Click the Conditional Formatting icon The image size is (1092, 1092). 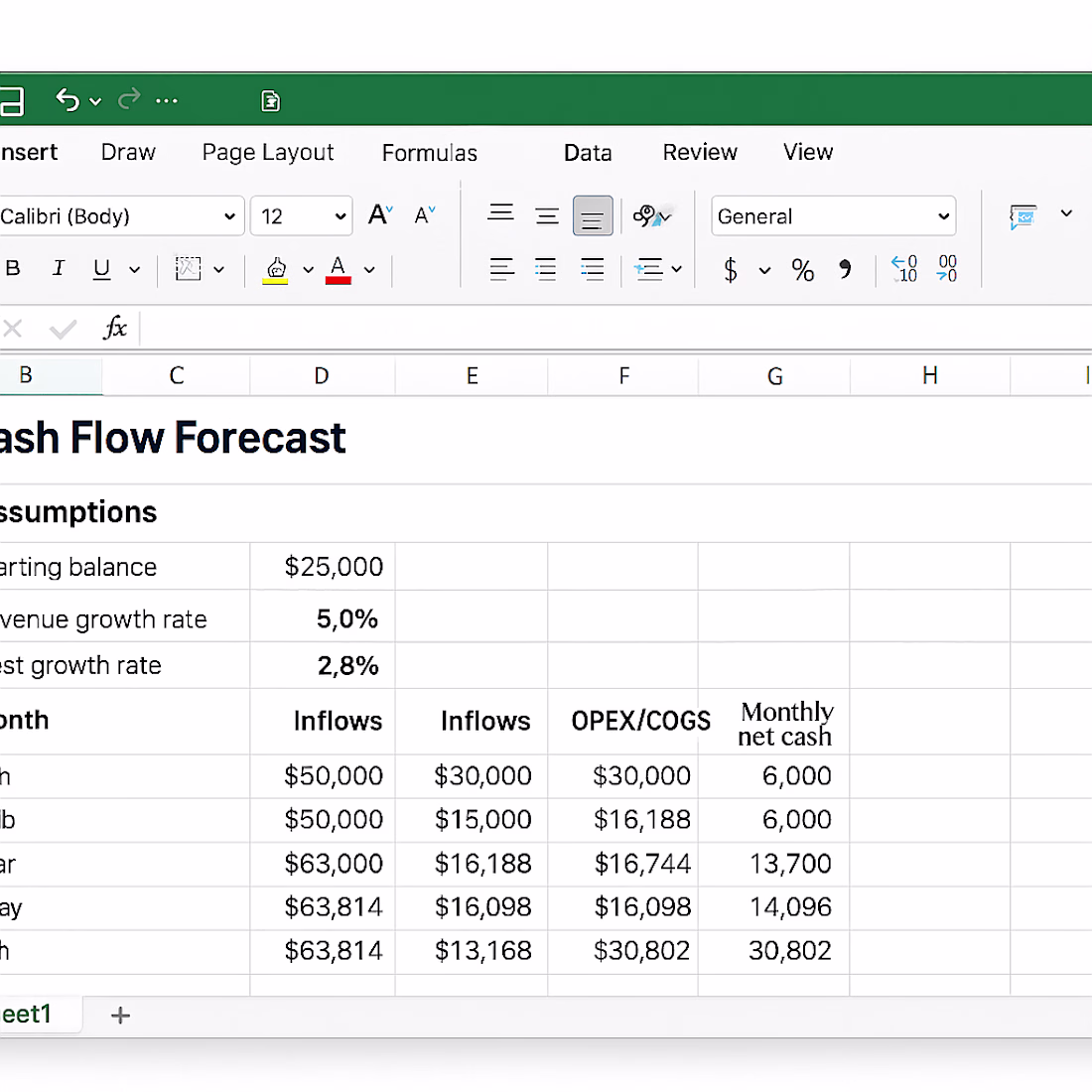tap(1024, 216)
